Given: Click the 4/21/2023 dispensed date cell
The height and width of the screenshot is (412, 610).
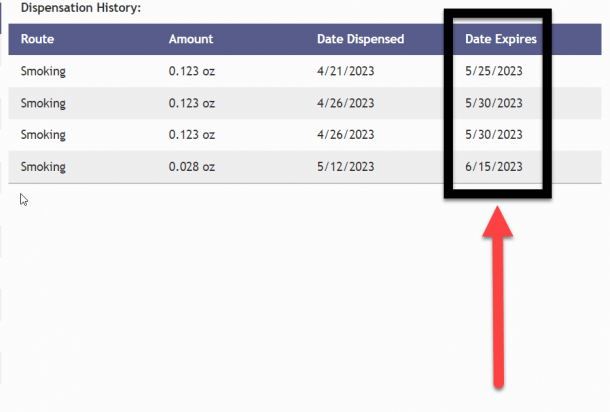Looking at the screenshot, I should 345,71.
